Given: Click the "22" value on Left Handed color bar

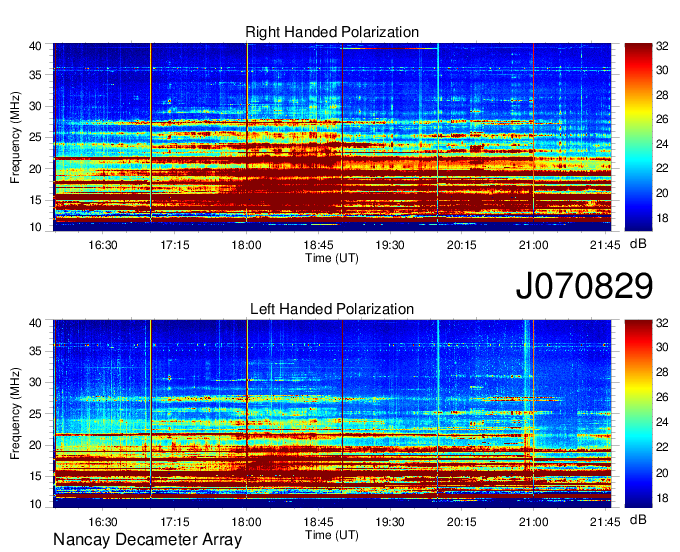Looking at the screenshot, I should (662, 447).
